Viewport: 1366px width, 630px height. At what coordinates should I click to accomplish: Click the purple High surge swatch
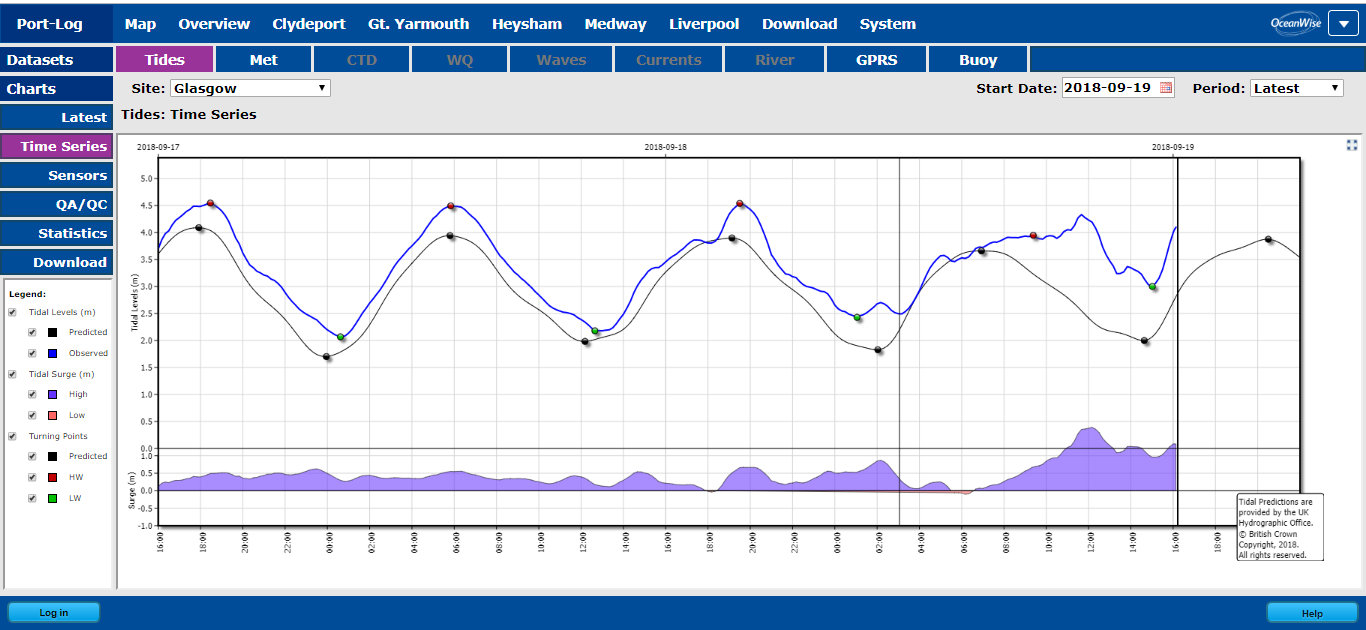[53, 394]
